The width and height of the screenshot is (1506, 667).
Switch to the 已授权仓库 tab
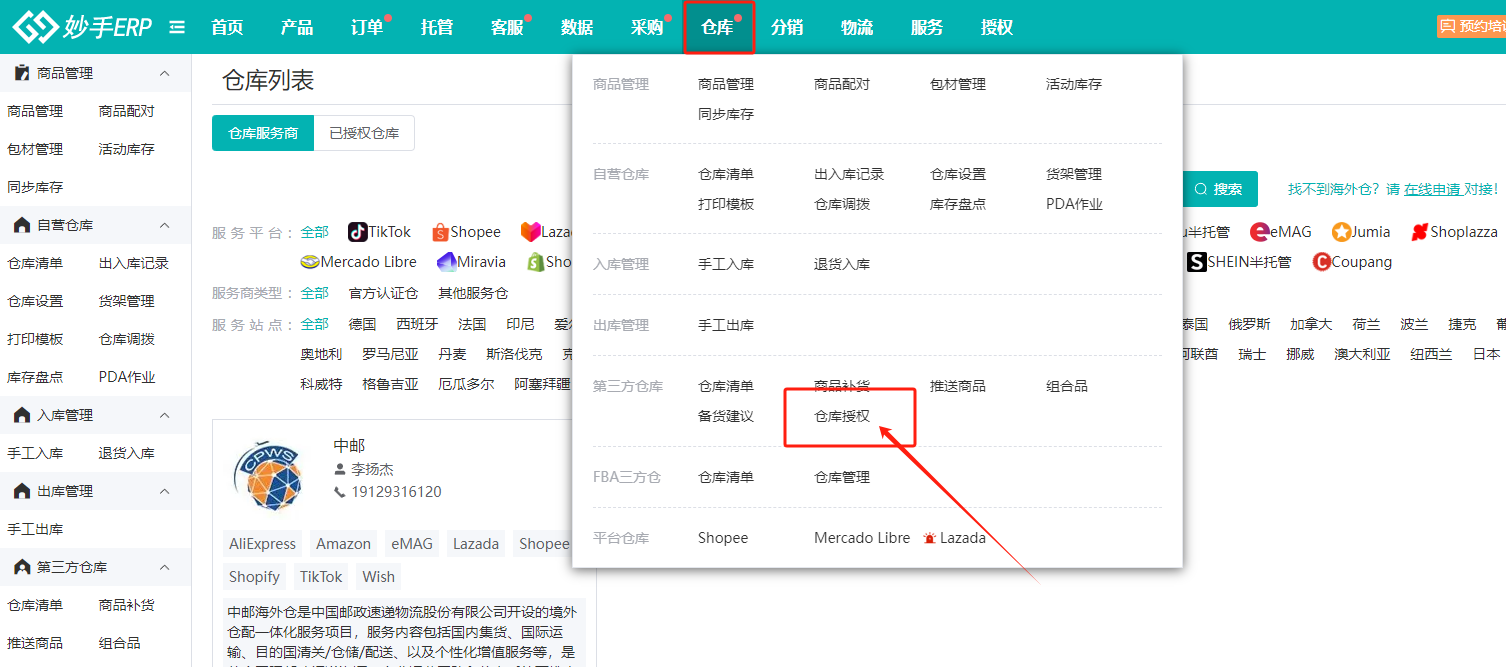pyautogui.click(x=364, y=133)
